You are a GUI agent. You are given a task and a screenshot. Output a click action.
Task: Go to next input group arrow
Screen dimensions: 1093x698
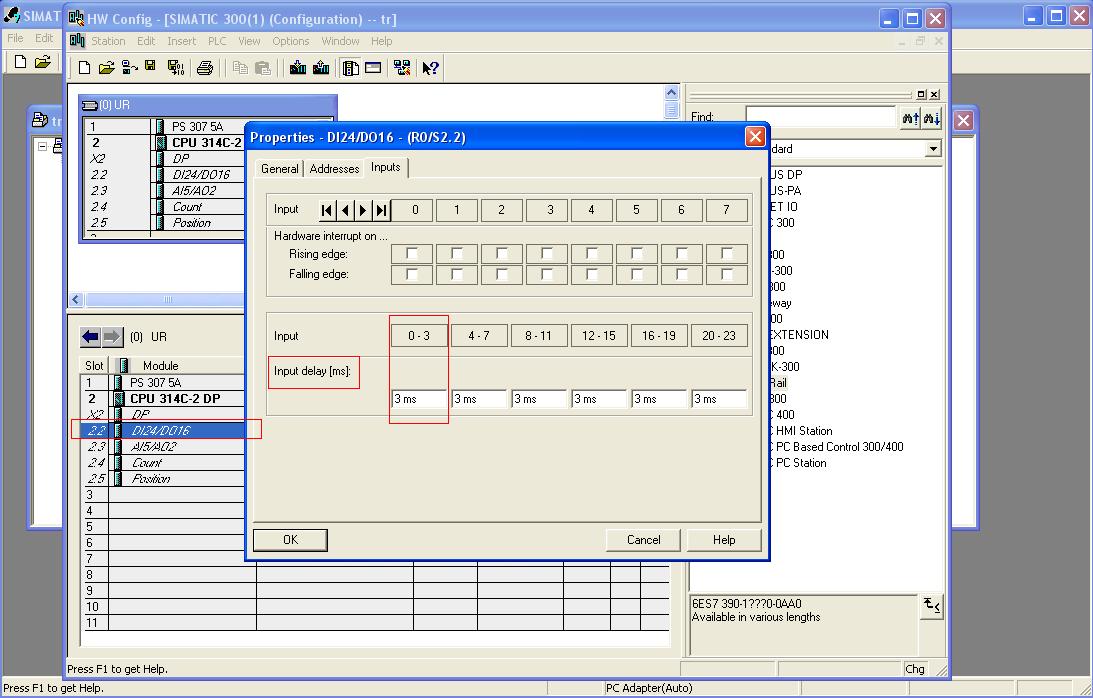pos(362,210)
